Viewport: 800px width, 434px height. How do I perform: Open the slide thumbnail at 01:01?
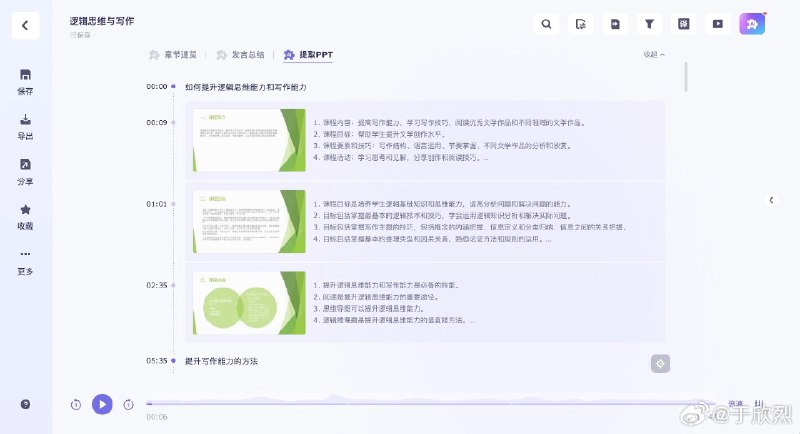(249, 221)
